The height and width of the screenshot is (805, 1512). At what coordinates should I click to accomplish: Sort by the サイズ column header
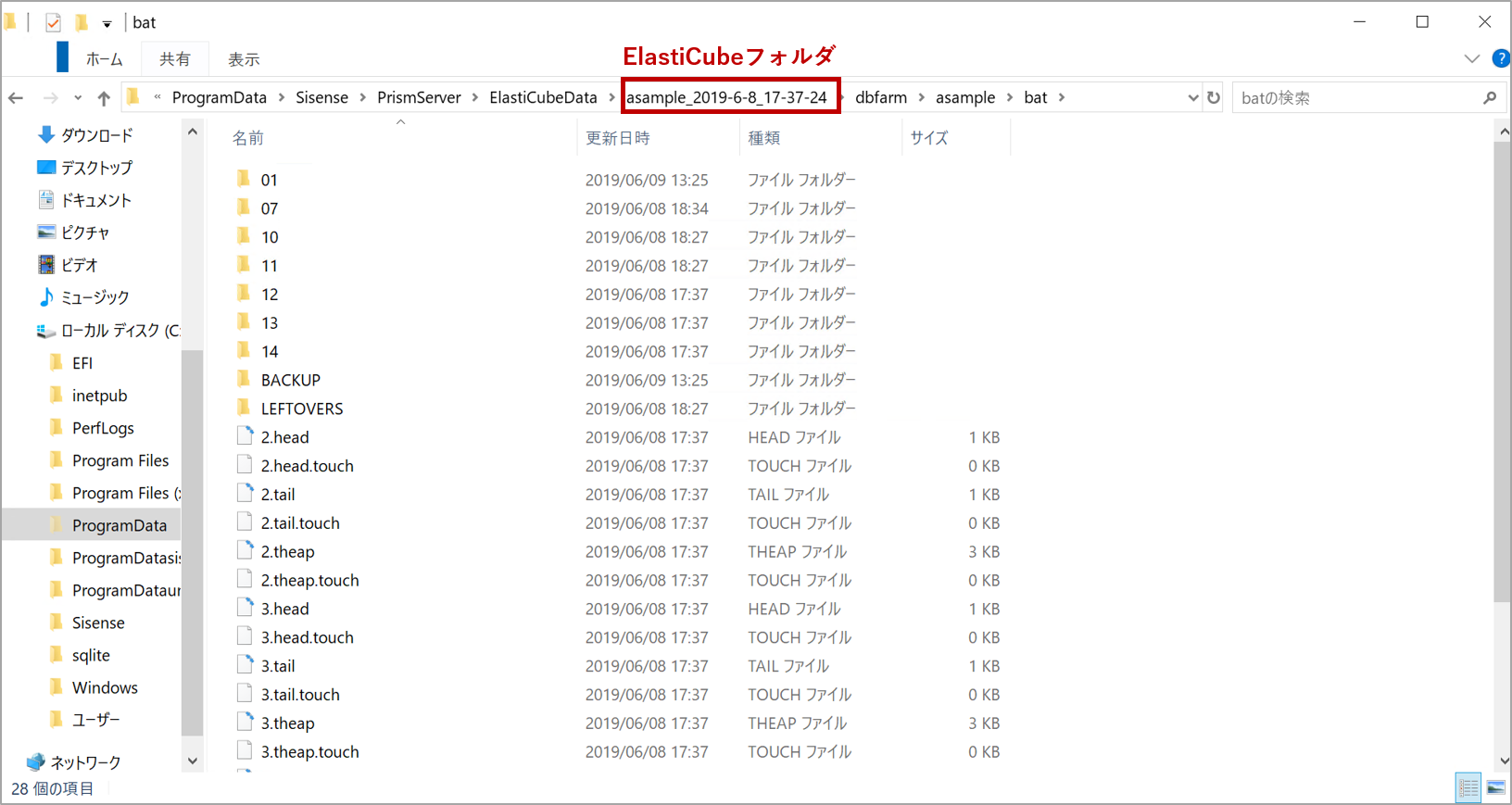[x=928, y=138]
